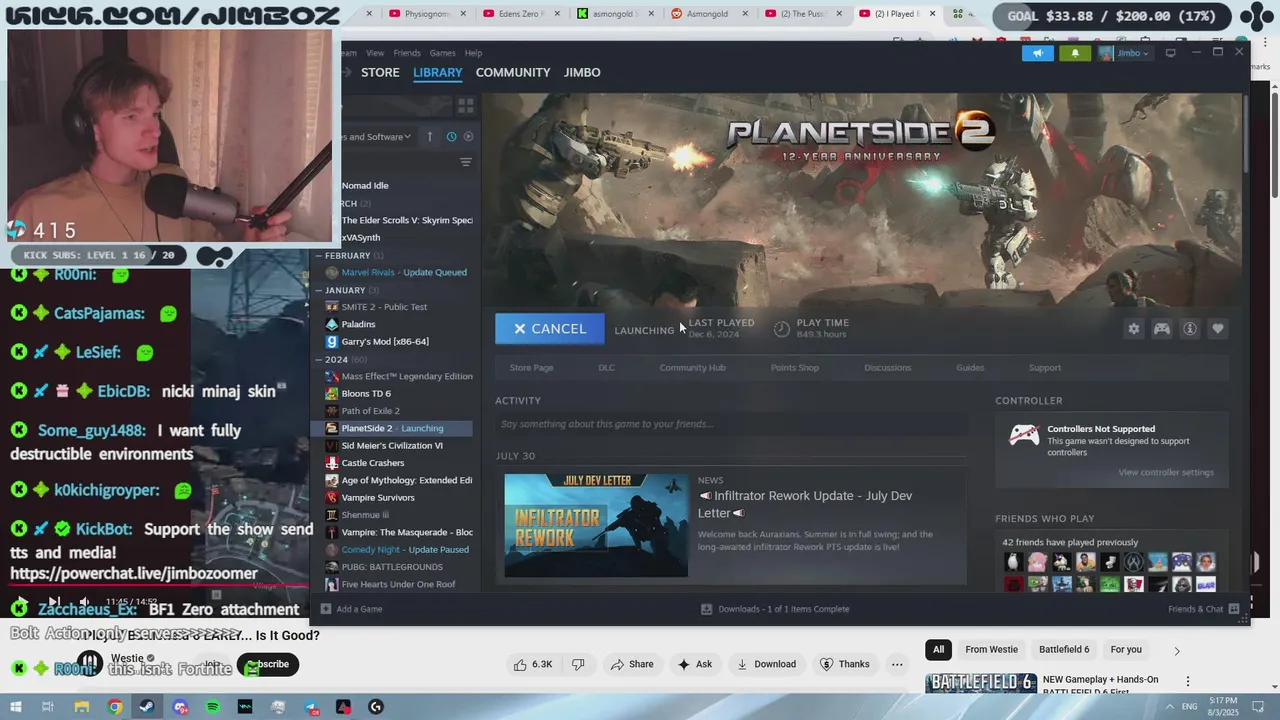The image size is (1280, 720).
Task: Open the DLC link for PlanetSide 2
Action: pos(607,368)
